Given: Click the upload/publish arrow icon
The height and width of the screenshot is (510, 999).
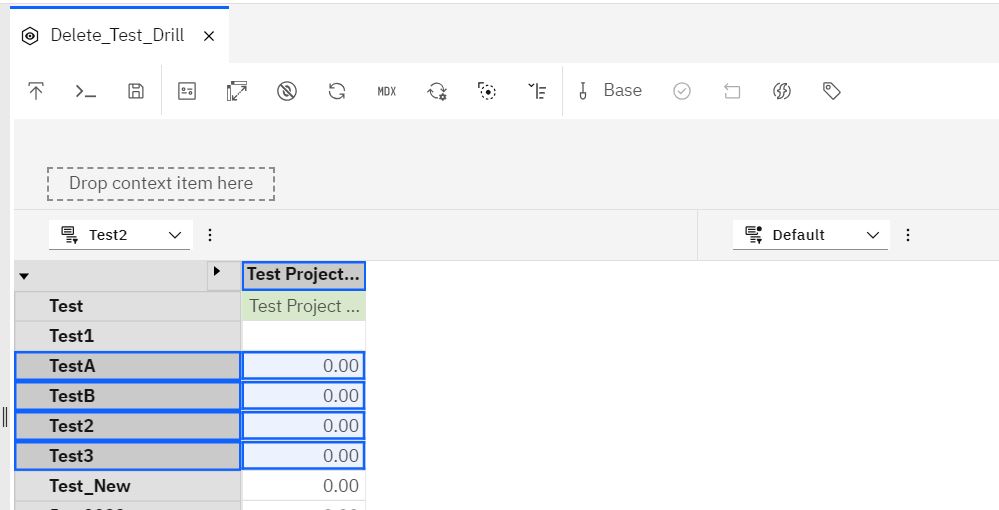Looking at the screenshot, I should pos(36,91).
